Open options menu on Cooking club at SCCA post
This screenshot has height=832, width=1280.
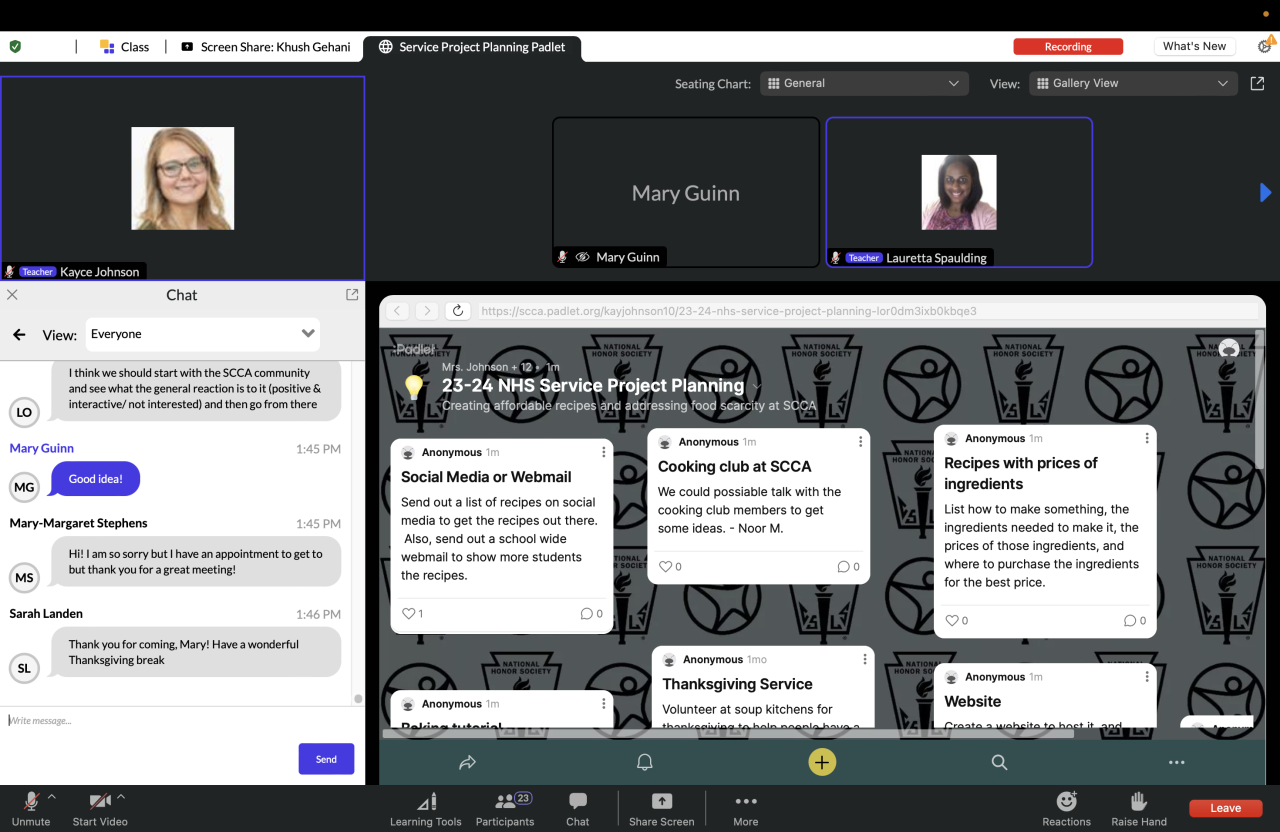[861, 442]
